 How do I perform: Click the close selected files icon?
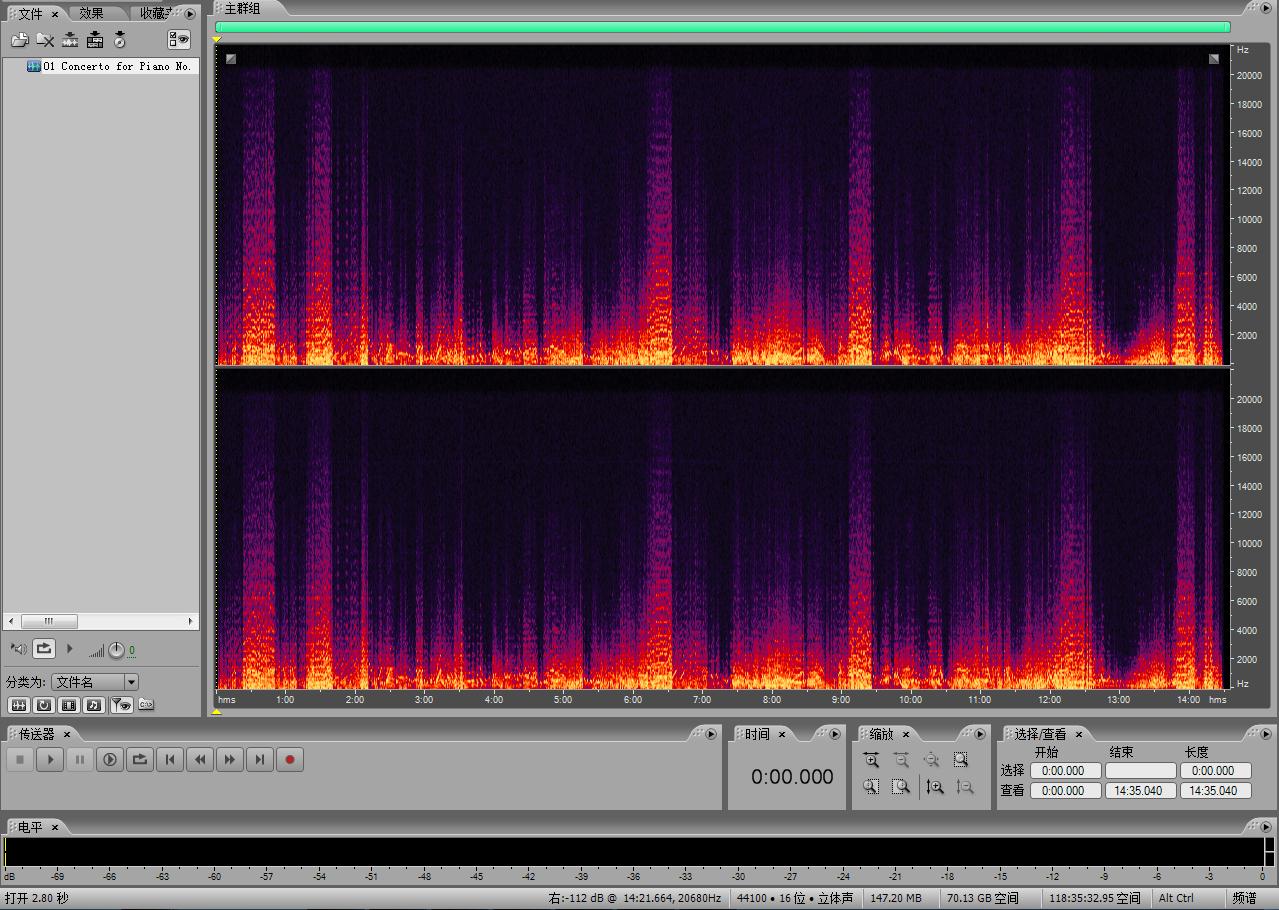tap(45, 40)
